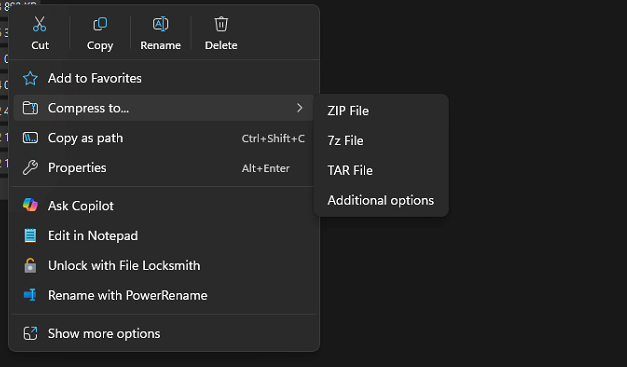Open Properties from the context menu
The height and width of the screenshot is (367, 627).
coord(163,168)
